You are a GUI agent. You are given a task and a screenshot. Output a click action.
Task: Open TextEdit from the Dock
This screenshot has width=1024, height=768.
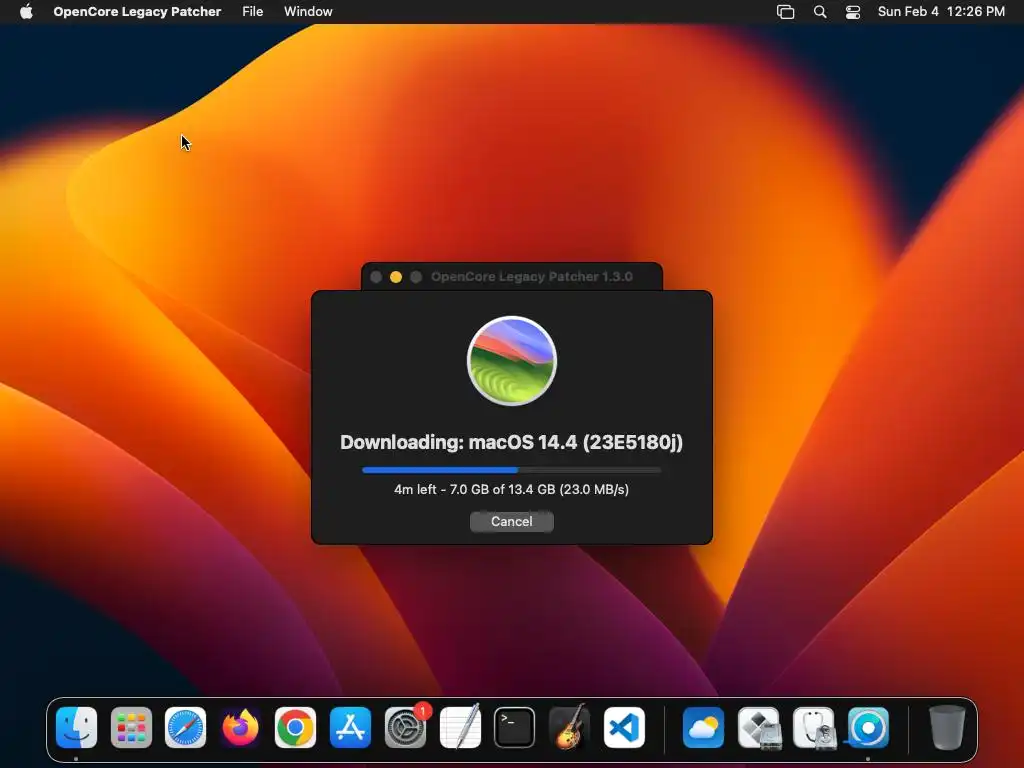click(x=460, y=728)
